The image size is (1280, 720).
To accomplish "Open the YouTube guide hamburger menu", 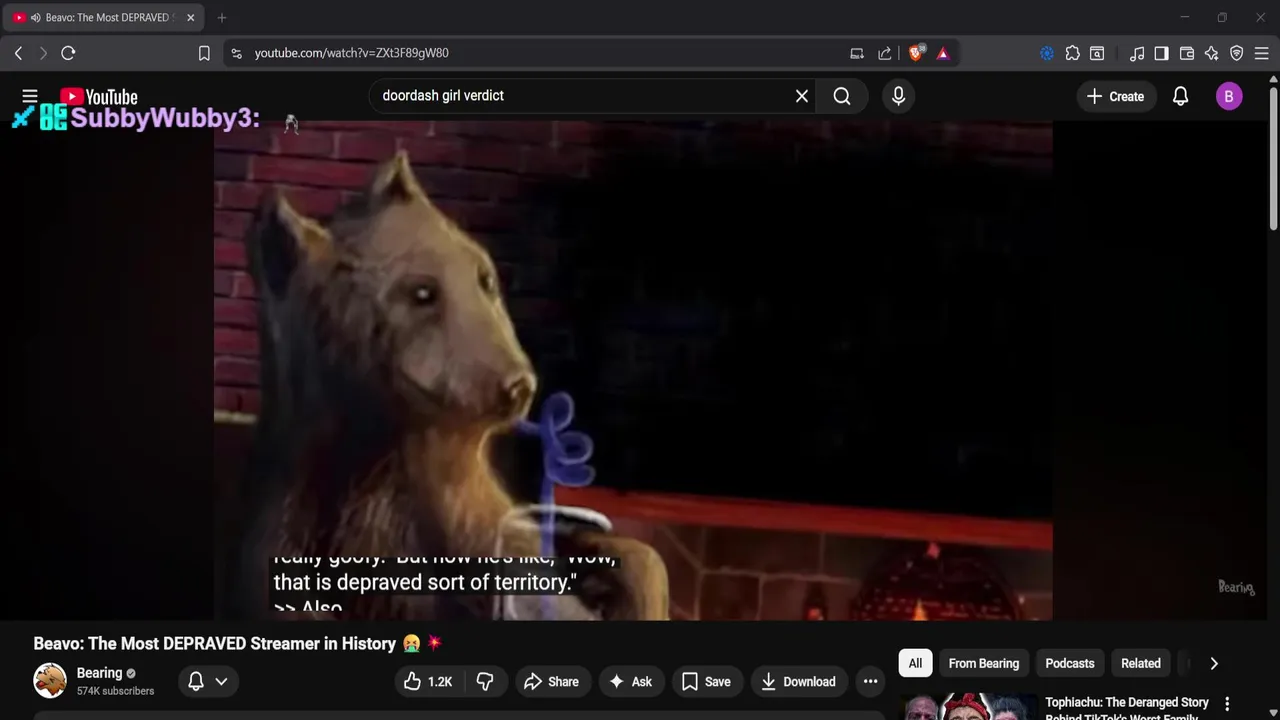I will click(x=30, y=96).
